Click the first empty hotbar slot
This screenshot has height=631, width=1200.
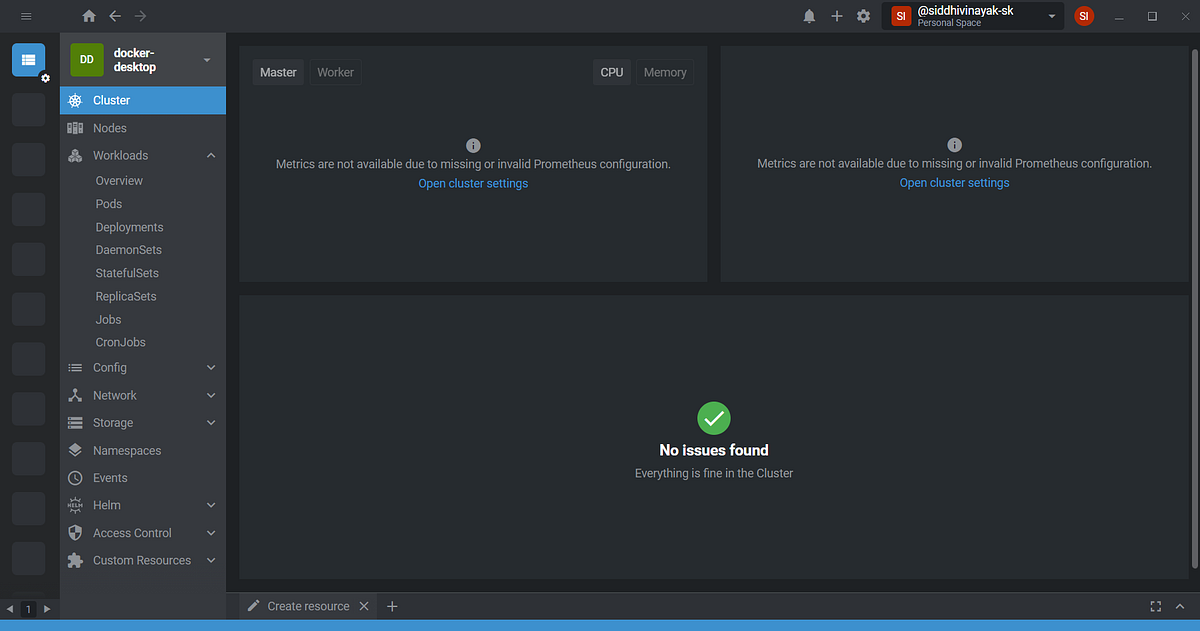point(28,110)
